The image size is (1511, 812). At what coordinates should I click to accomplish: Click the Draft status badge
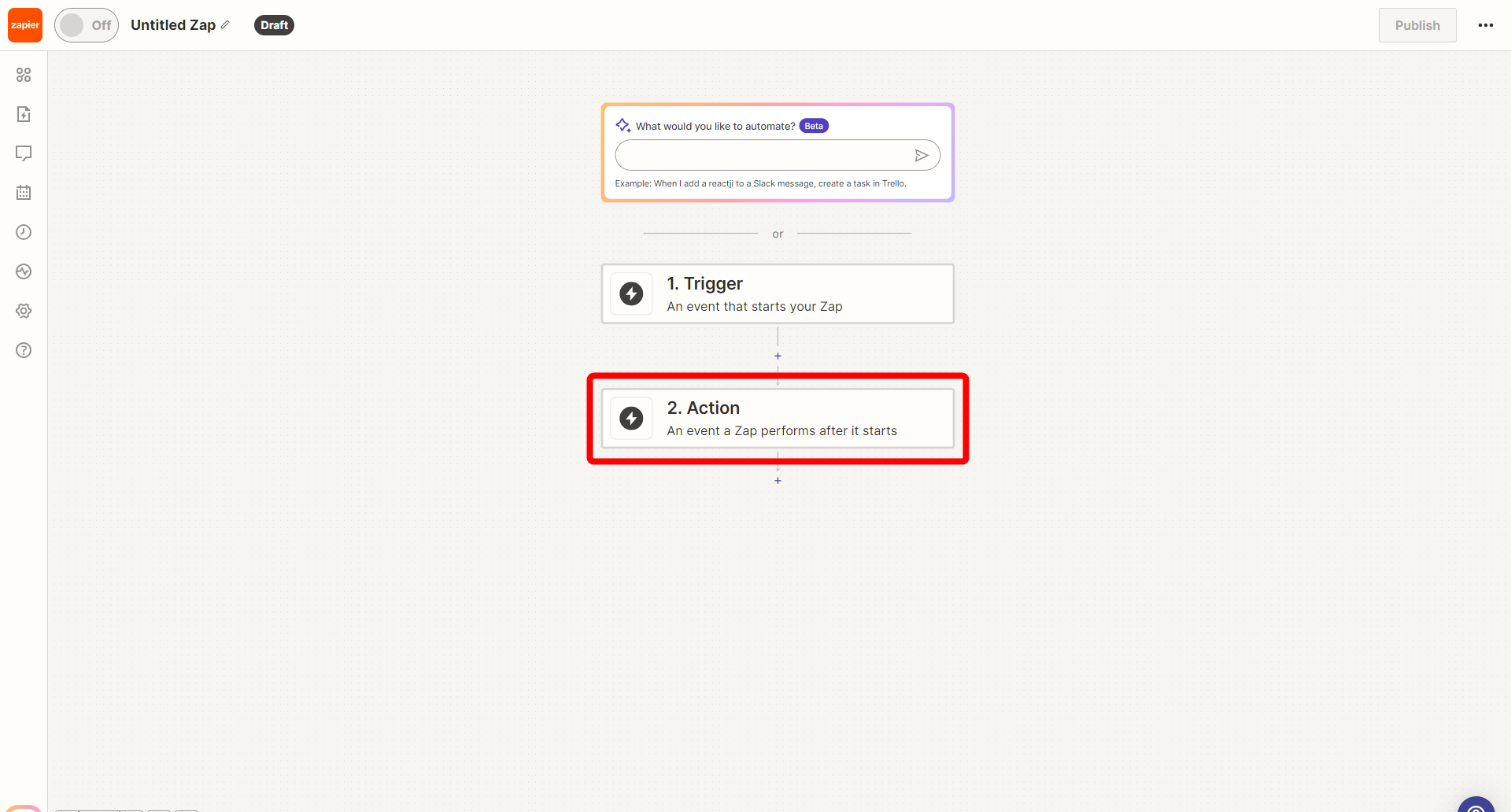[x=274, y=25]
